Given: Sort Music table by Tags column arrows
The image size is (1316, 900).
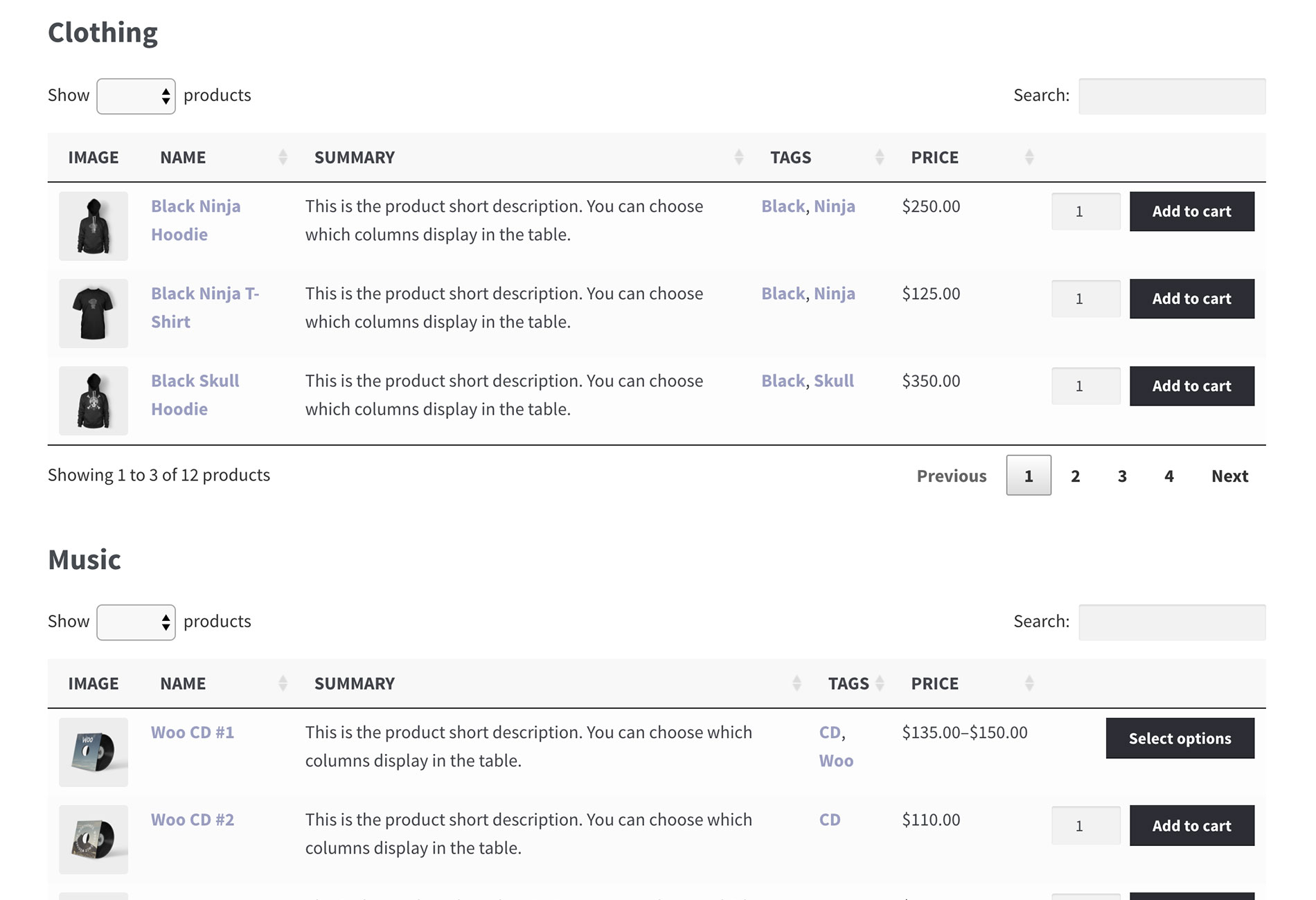Looking at the screenshot, I should point(880,683).
